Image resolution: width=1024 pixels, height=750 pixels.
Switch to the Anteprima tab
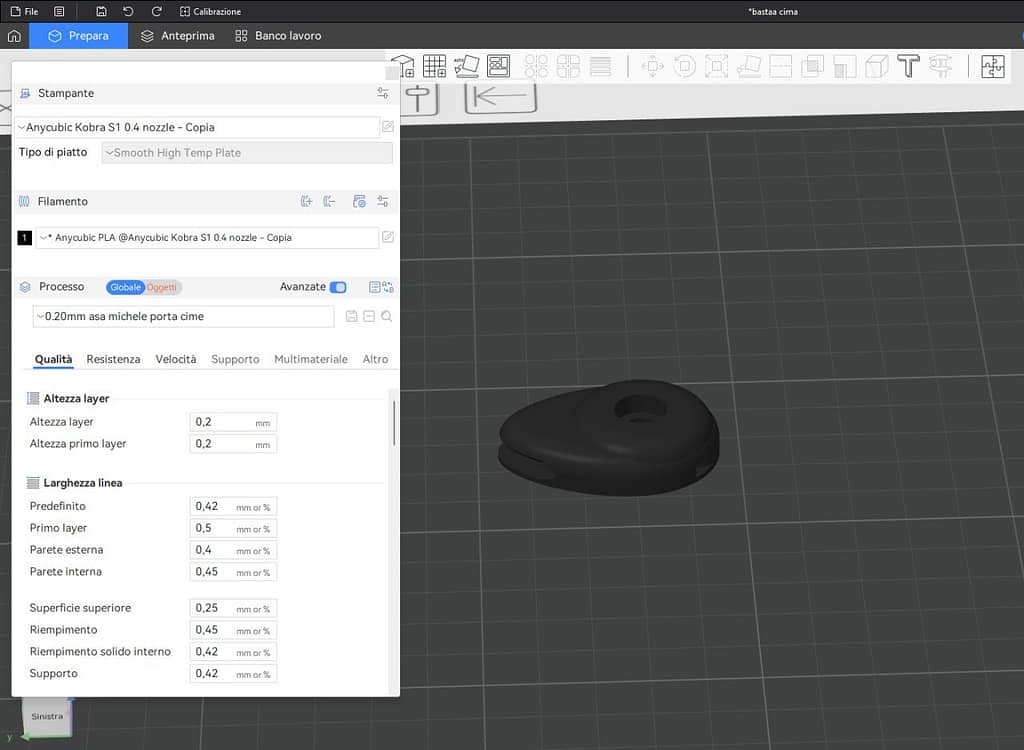pyautogui.click(x=178, y=36)
